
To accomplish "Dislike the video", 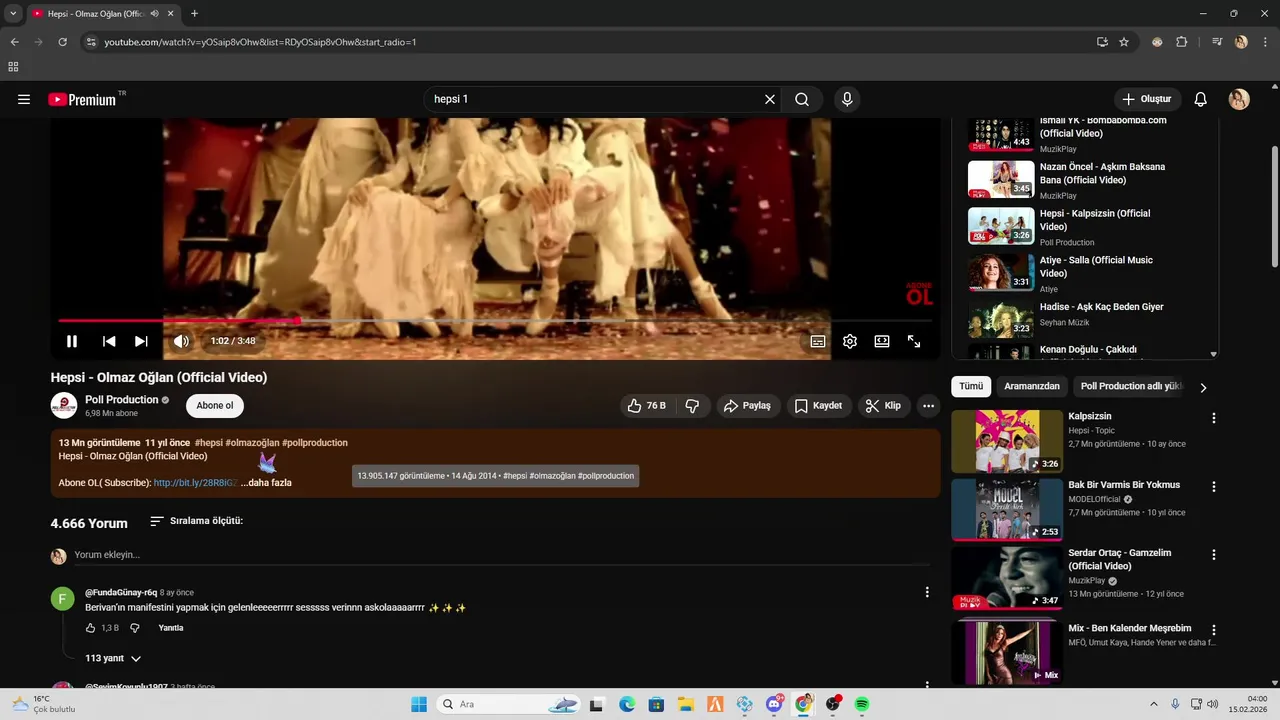I will (x=692, y=406).
